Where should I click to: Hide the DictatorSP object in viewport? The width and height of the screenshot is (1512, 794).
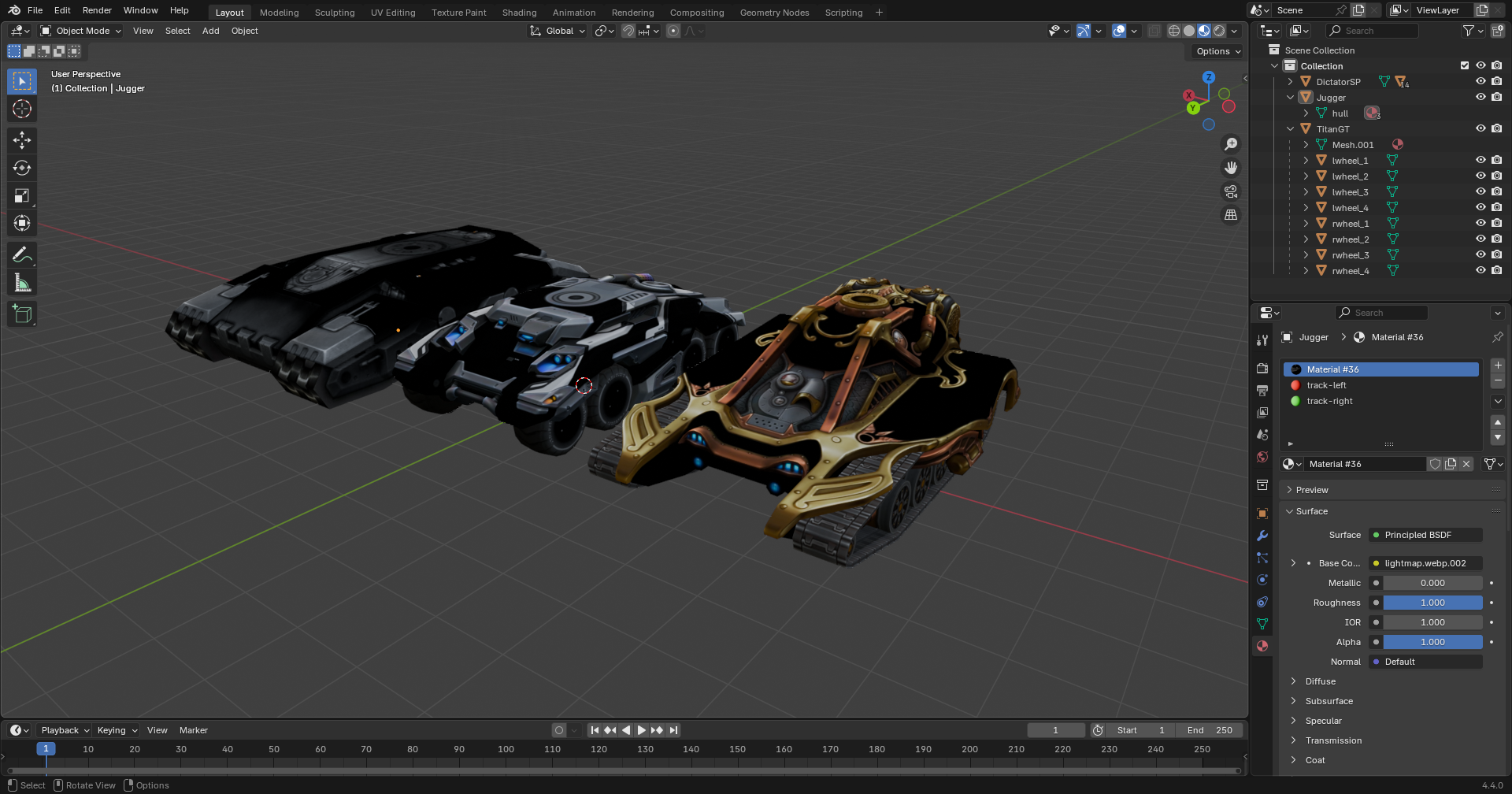pos(1480,82)
